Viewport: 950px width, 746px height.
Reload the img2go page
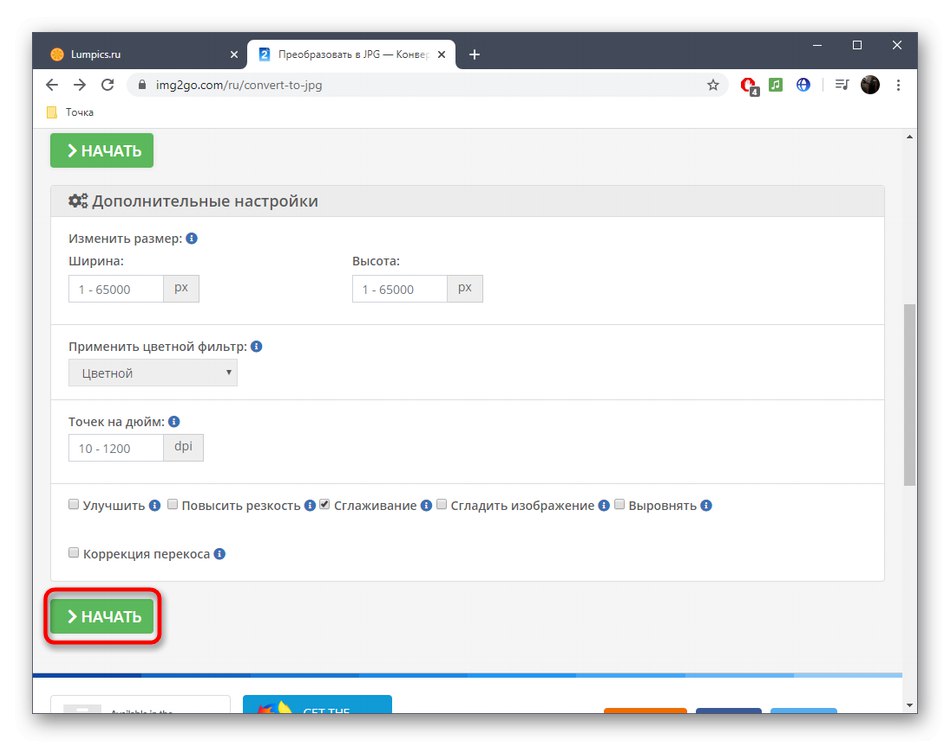coord(107,85)
